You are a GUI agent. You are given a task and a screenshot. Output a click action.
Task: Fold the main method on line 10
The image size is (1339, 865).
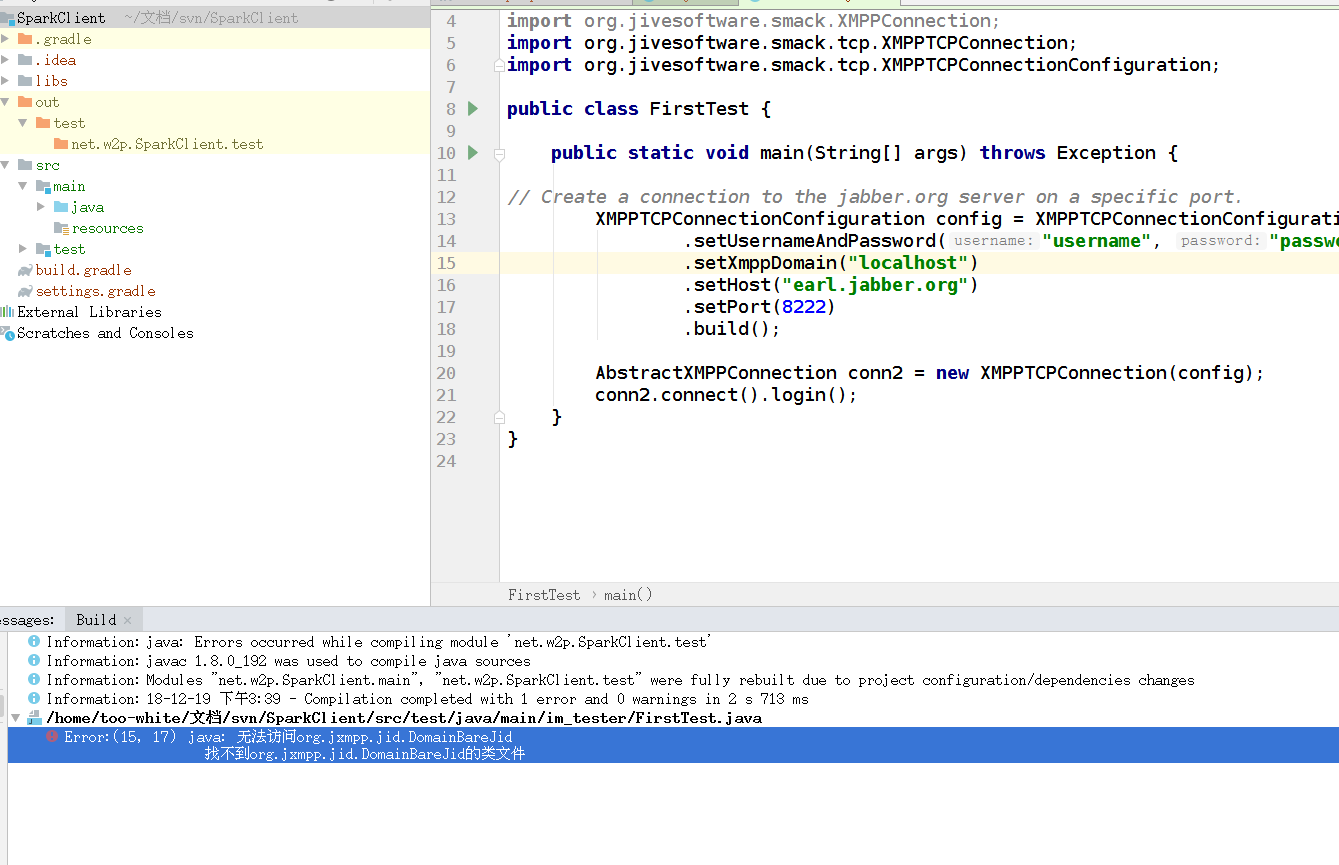(499, 153)
